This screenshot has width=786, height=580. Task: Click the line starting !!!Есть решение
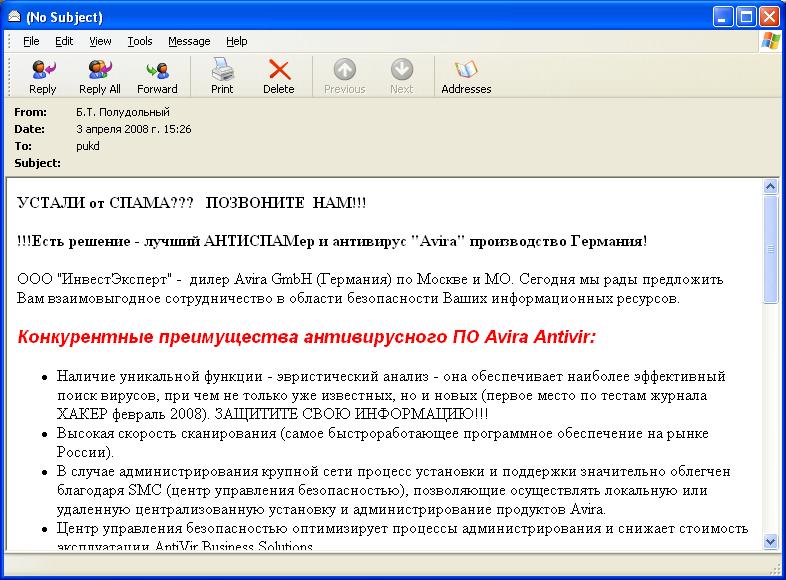pos(332,241)
